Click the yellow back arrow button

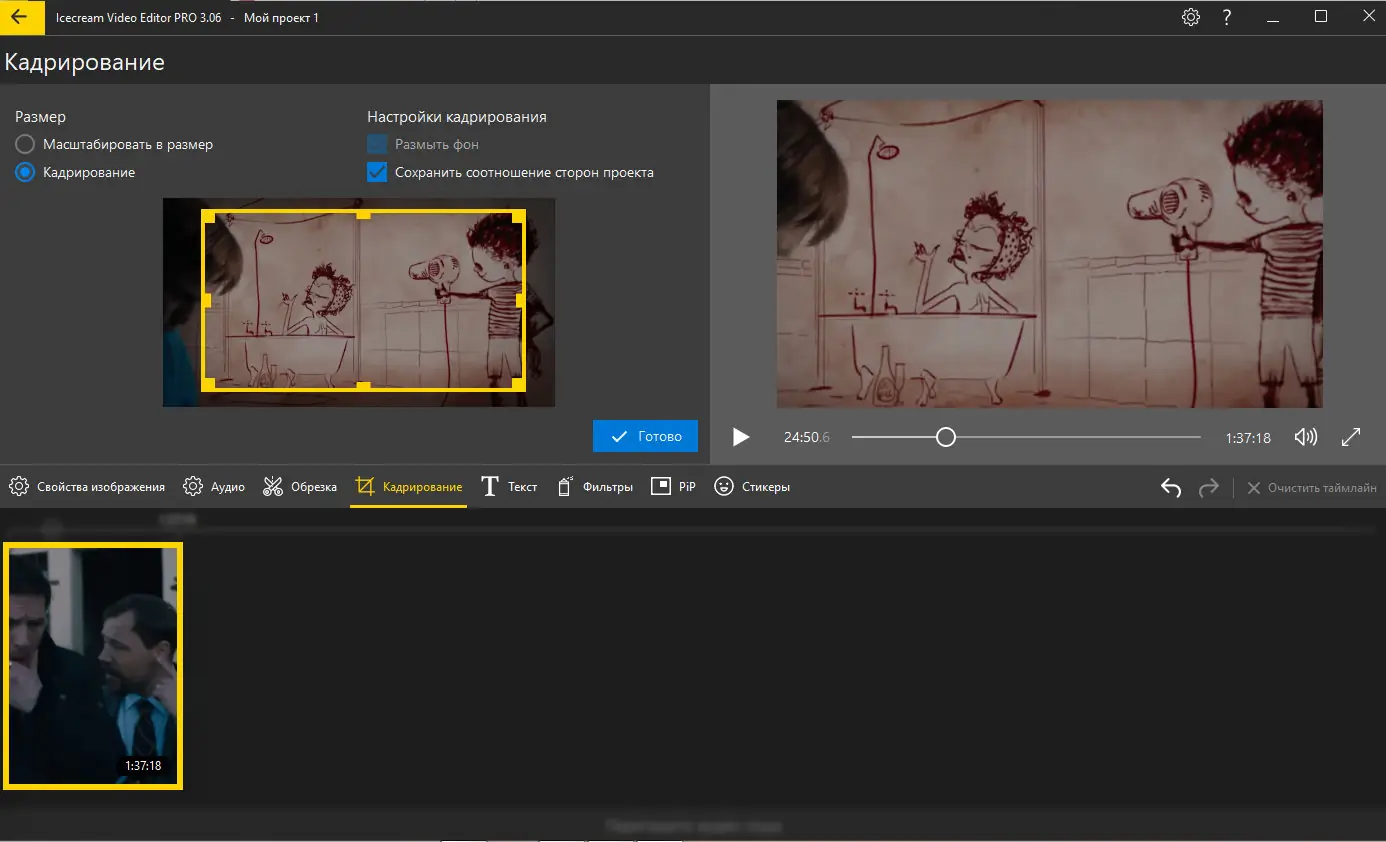click(x=19, y=17)
